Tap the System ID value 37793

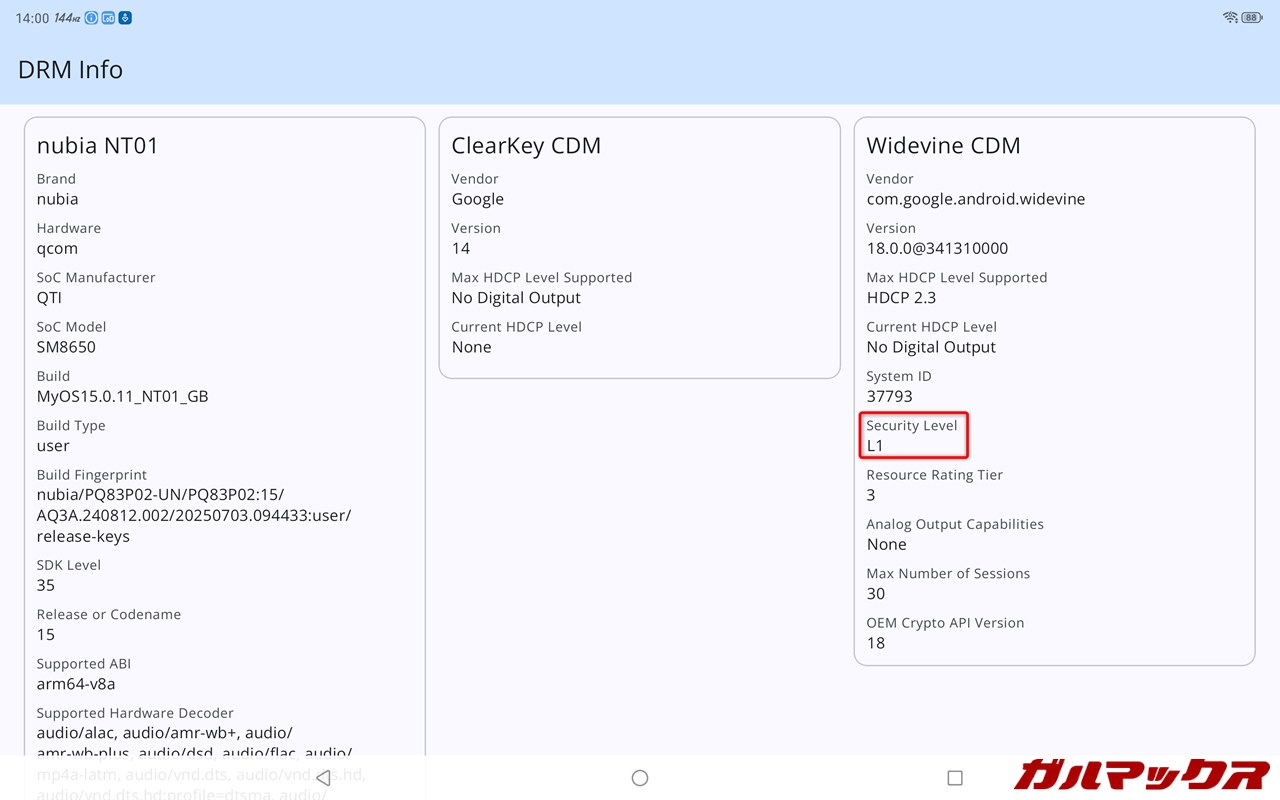890,397
